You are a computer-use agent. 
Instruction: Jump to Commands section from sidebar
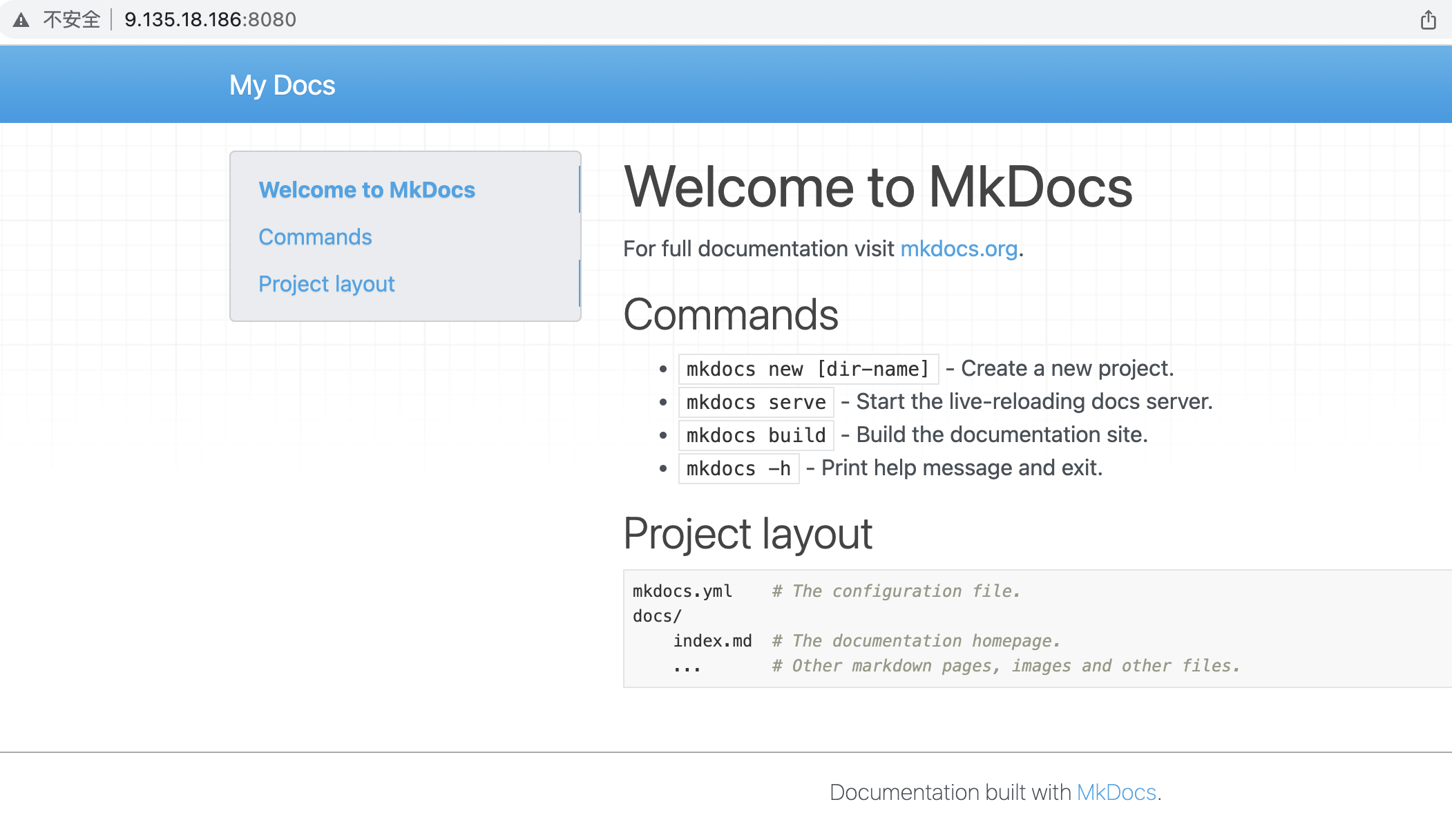pyautogui.click(x=315, y=237)
